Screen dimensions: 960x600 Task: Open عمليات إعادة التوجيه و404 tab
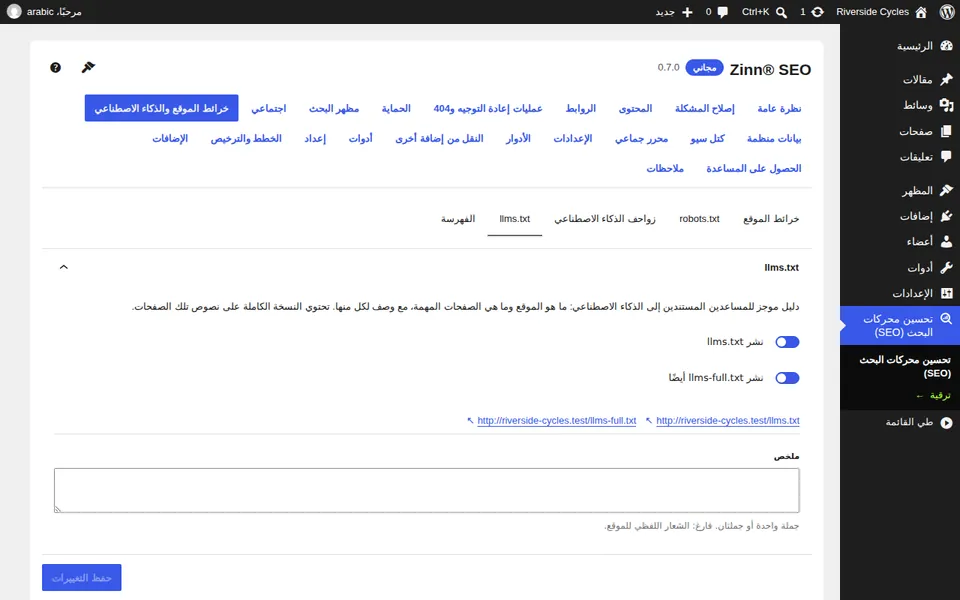coord(488,108)
